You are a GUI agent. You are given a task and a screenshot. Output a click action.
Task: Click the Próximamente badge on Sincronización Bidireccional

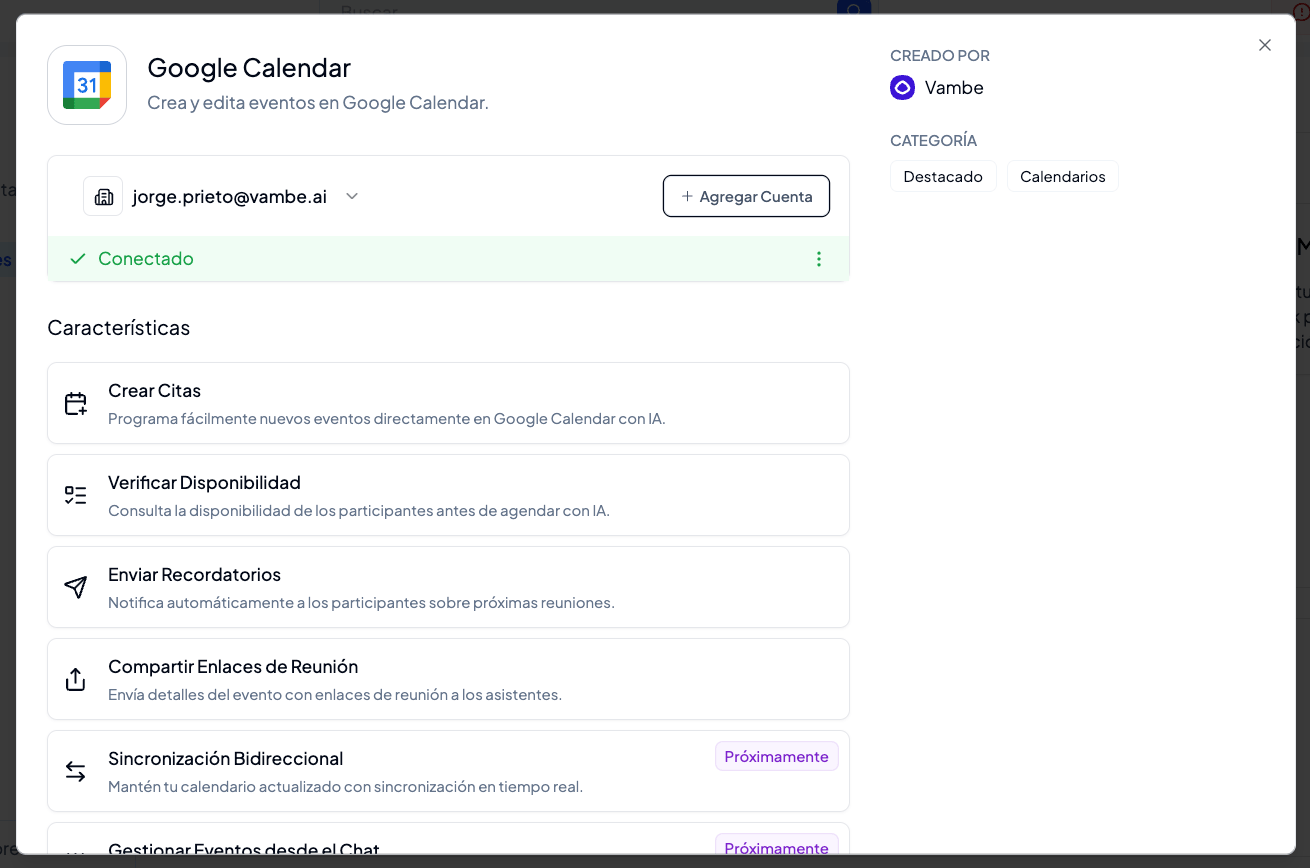777,757
